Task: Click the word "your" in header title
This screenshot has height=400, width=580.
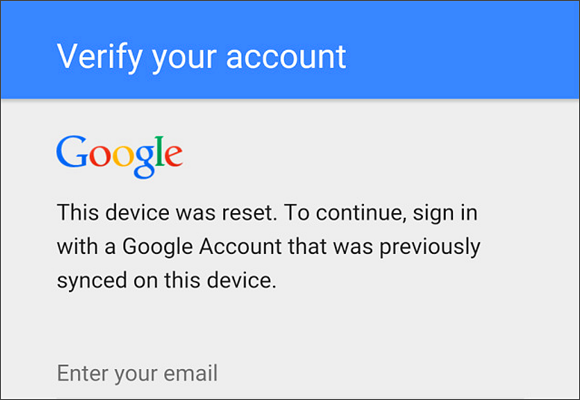Action: click(184, 60)
